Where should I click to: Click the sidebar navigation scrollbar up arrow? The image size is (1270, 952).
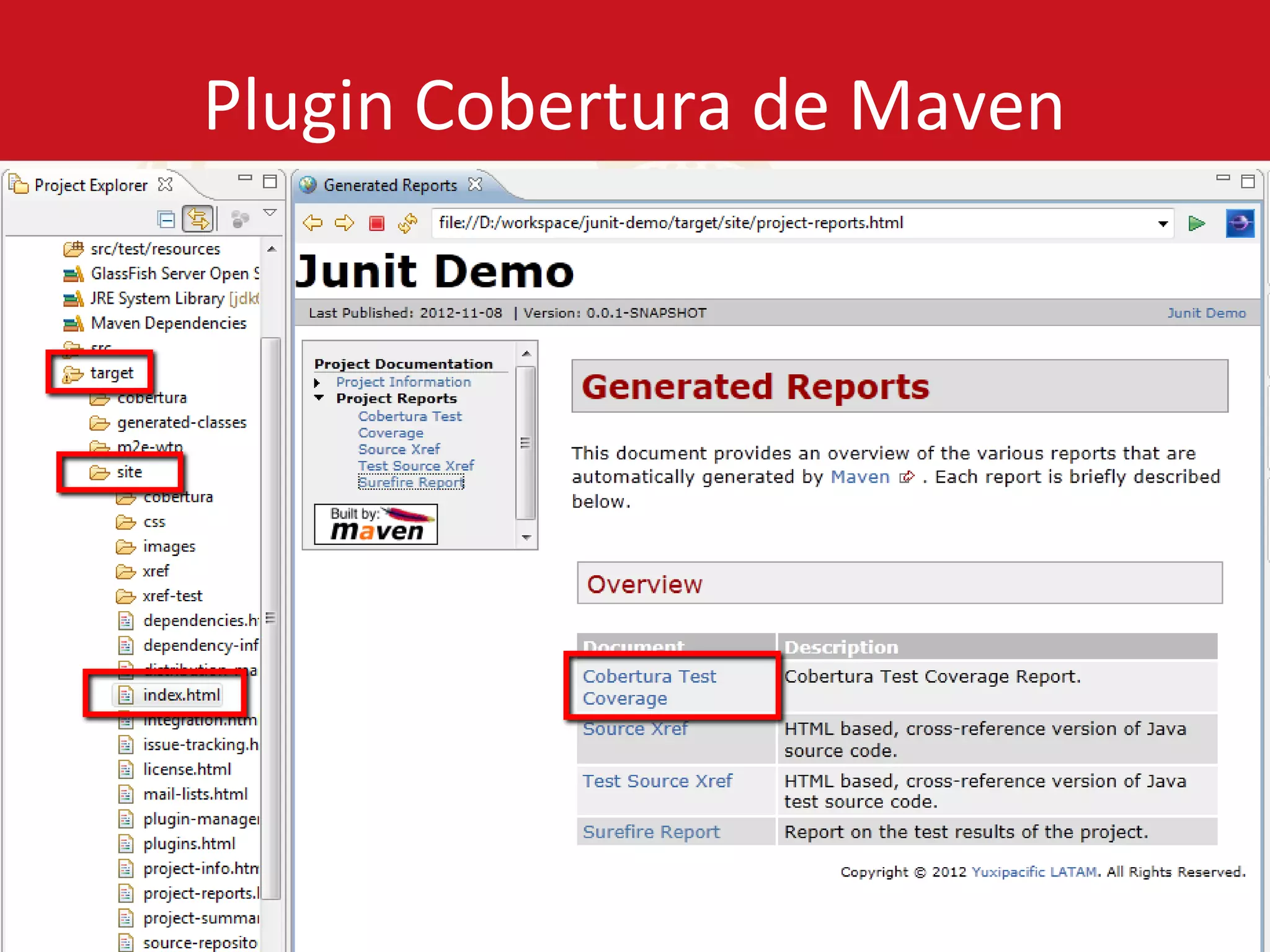(526, 353)
